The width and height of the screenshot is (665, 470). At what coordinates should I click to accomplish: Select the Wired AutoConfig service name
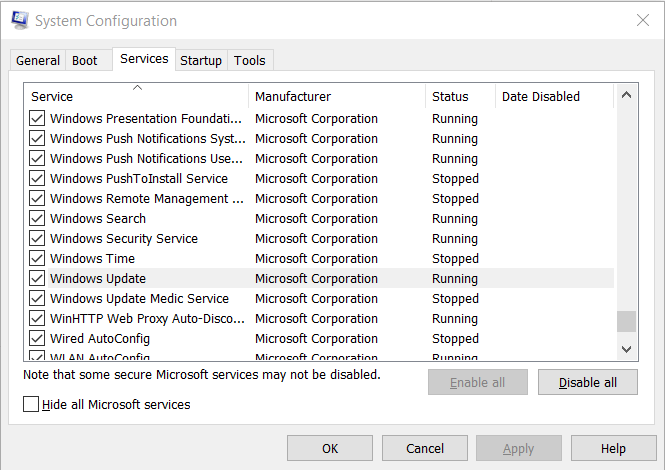click(100, 339)
